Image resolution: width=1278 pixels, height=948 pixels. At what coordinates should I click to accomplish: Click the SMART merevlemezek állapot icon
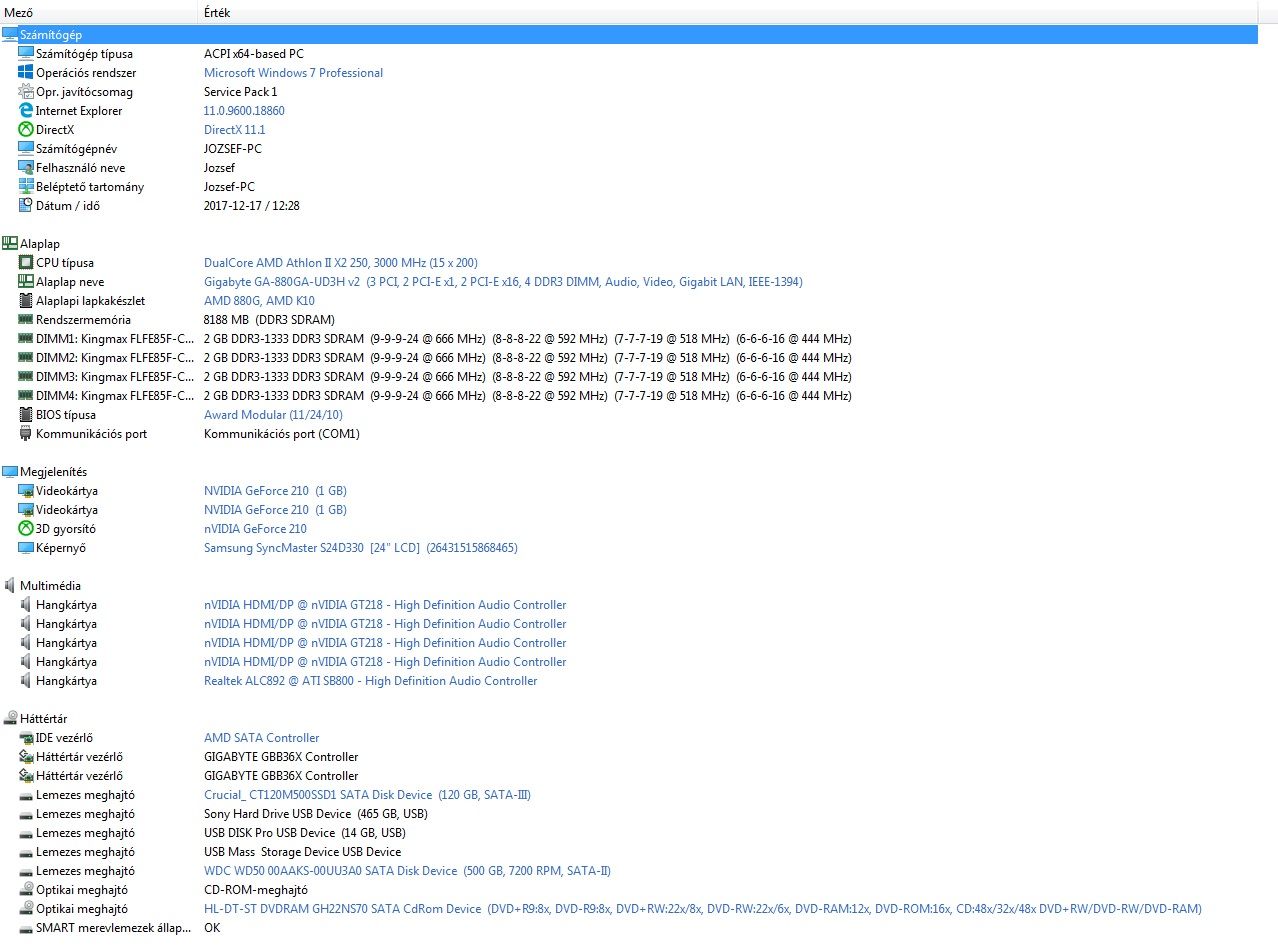click(26, 928)
